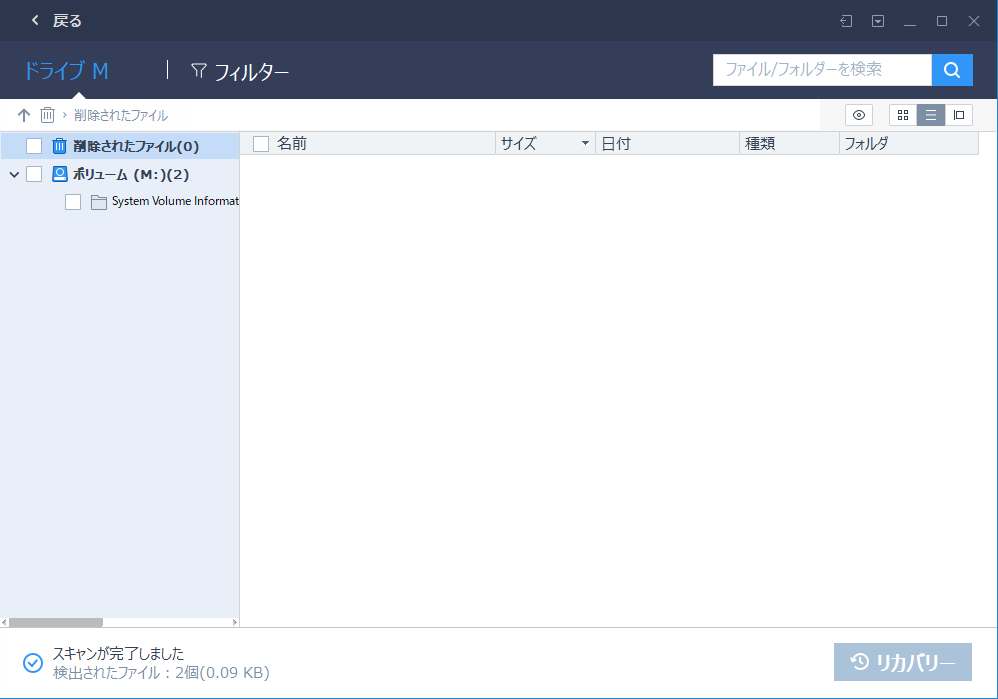Viewport: 998px width, 699px height.
Task: Click the blue search magnifier icon
Action: (x=951, y=70)
